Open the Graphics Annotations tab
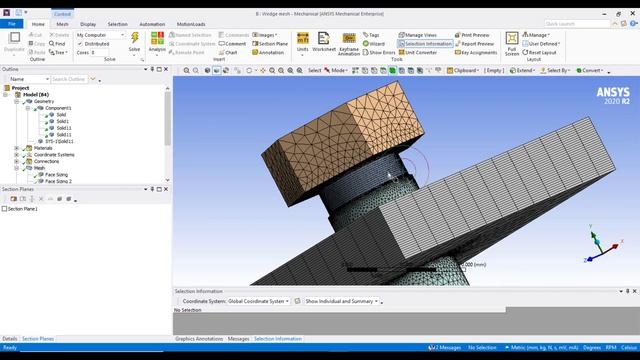Image resolution: width=640 pixels, height=360 pixels. [x=199, y=339]
